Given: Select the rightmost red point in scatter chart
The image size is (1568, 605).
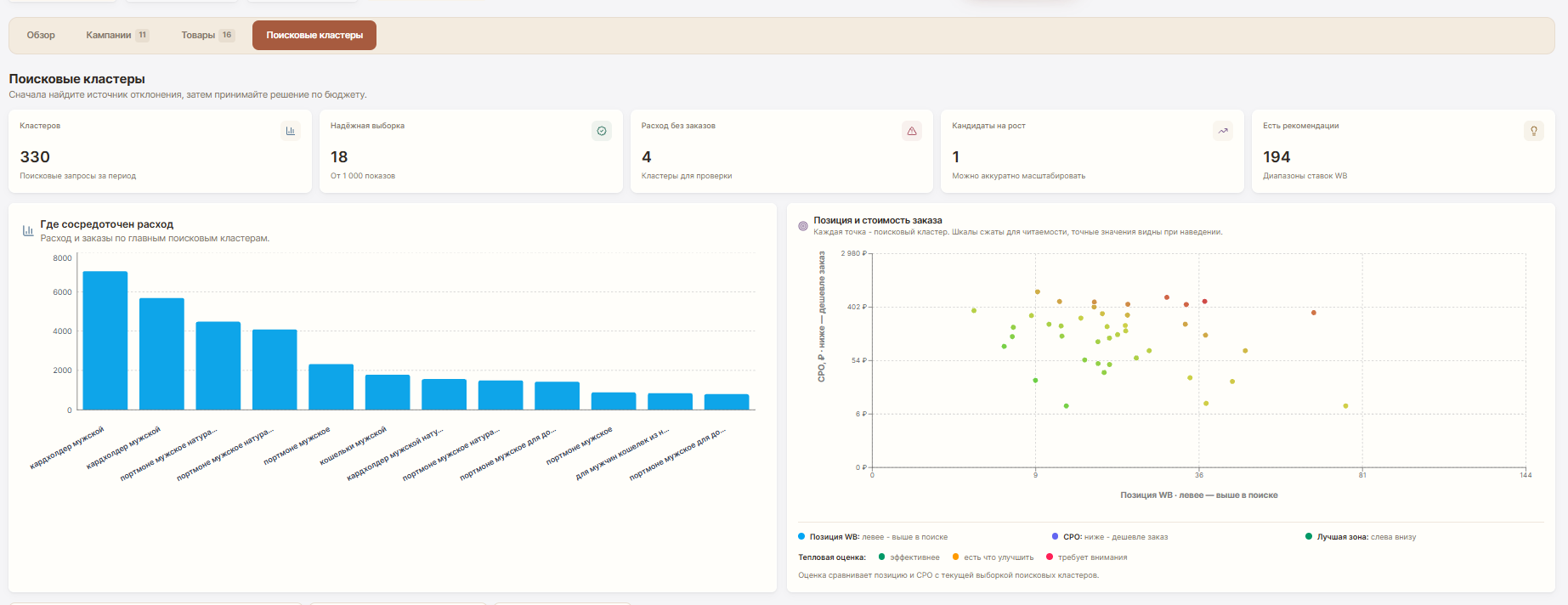Looking at the screenshot, I should pyautogui.click(x=1314, y=313).
